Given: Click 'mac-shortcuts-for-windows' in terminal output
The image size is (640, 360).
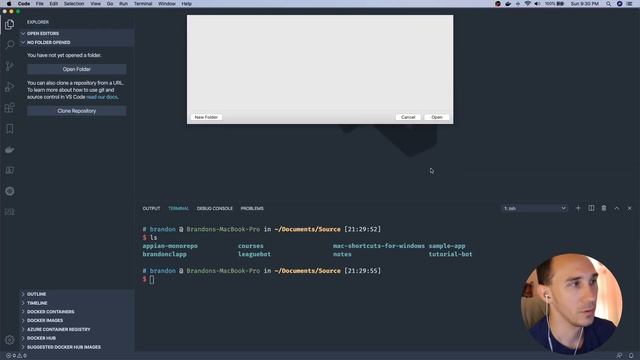Looking at the screenshot, I should (x=378, y=246).
